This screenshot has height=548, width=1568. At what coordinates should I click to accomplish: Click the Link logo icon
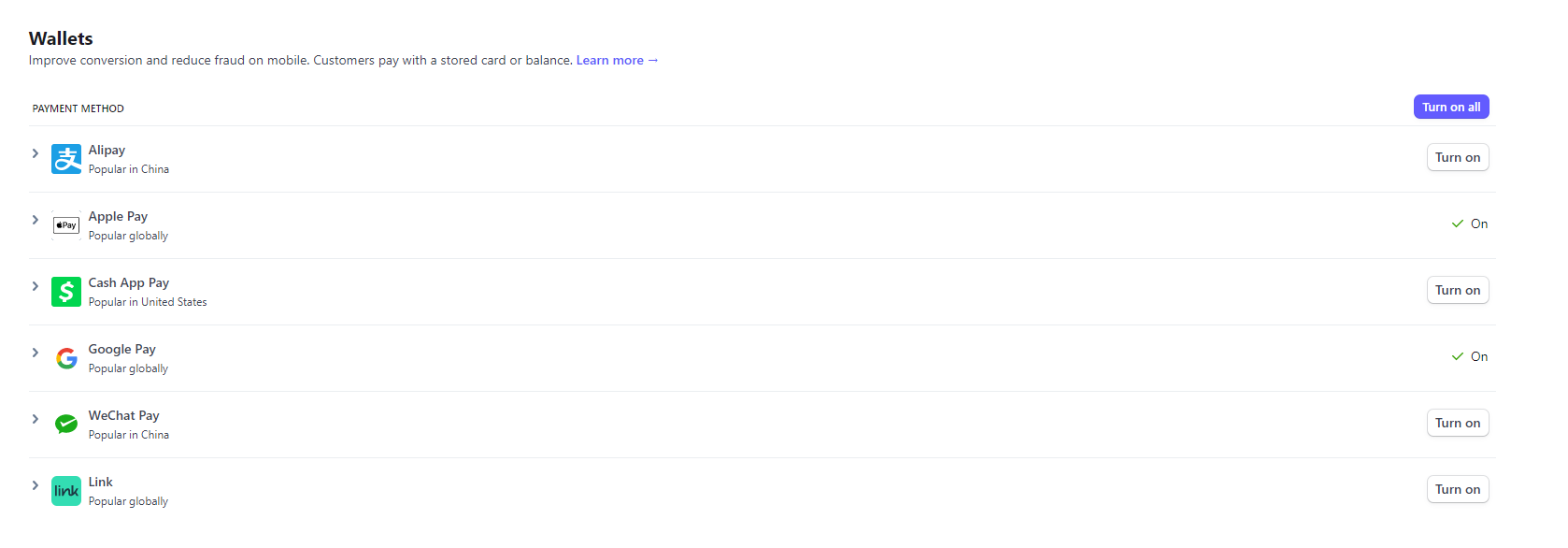pos(65,491)
